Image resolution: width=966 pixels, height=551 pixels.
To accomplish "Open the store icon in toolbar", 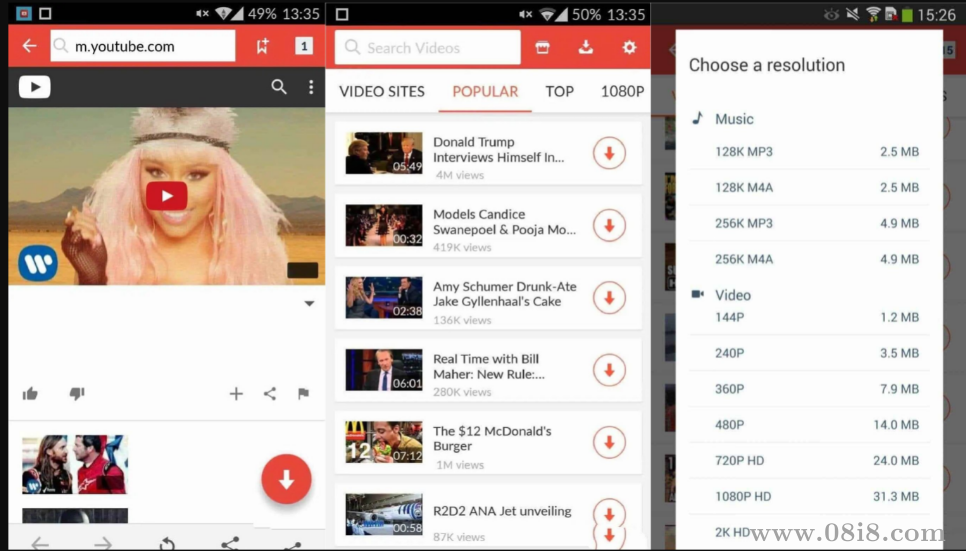I will point(542,47).
